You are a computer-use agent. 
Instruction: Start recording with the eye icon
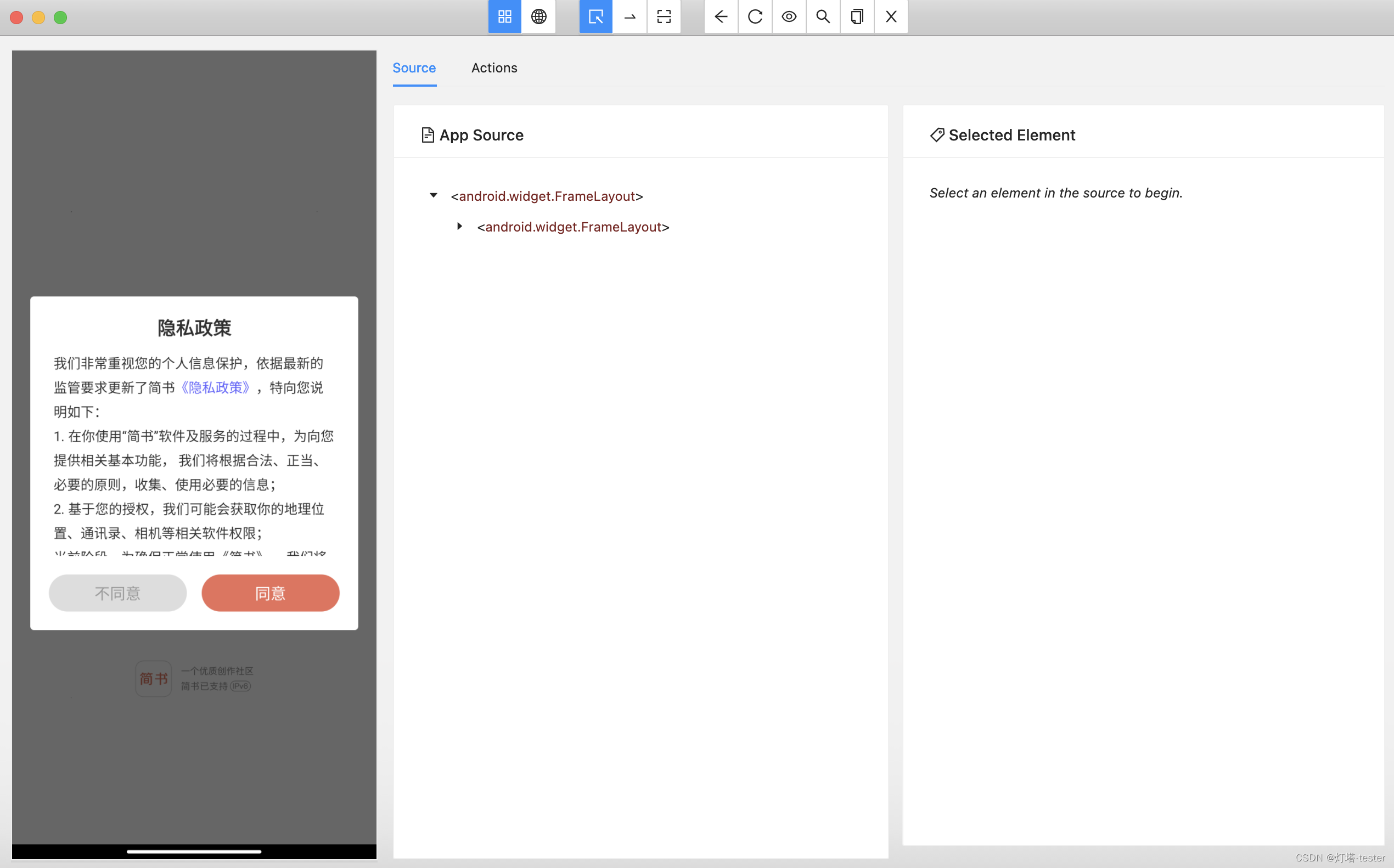(x=788, y=16)
